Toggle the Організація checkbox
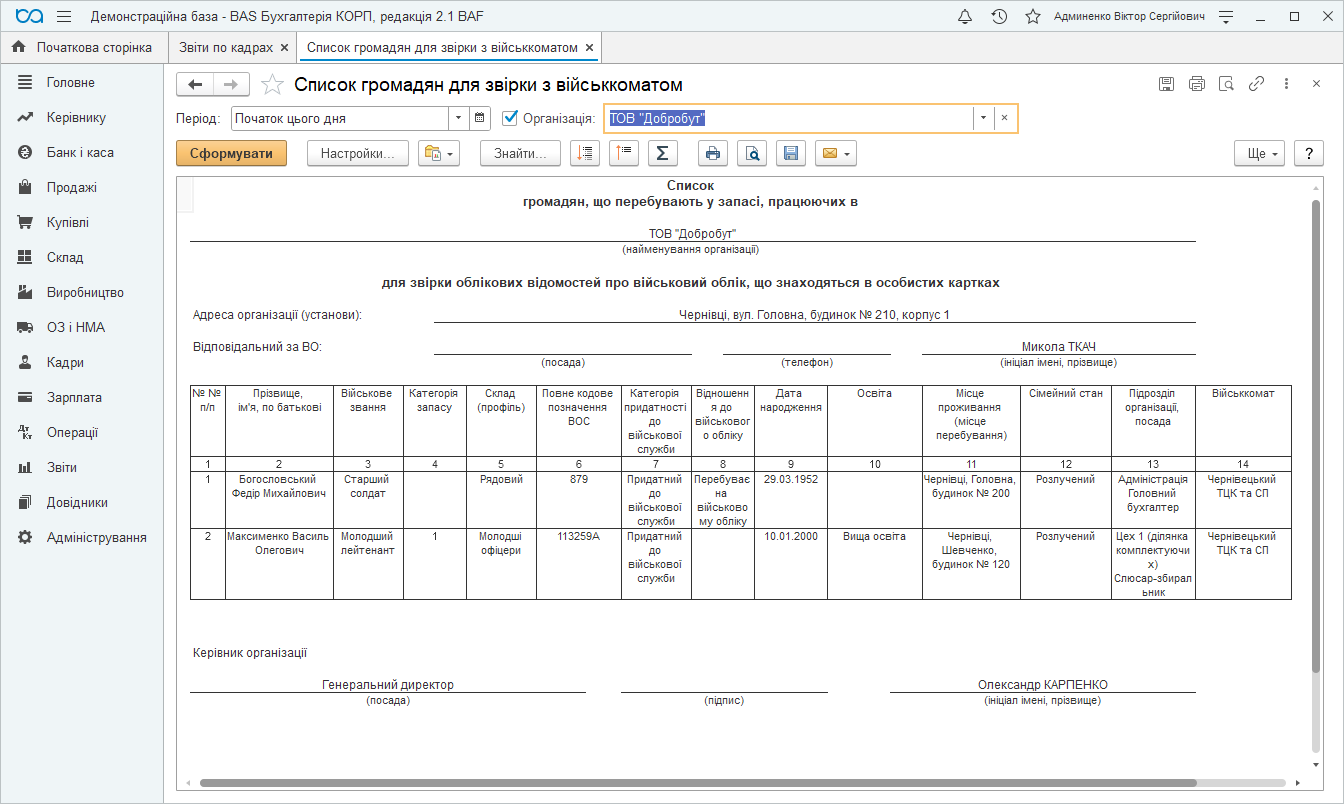The image size is (1344, 804). [x=510, y=118]
